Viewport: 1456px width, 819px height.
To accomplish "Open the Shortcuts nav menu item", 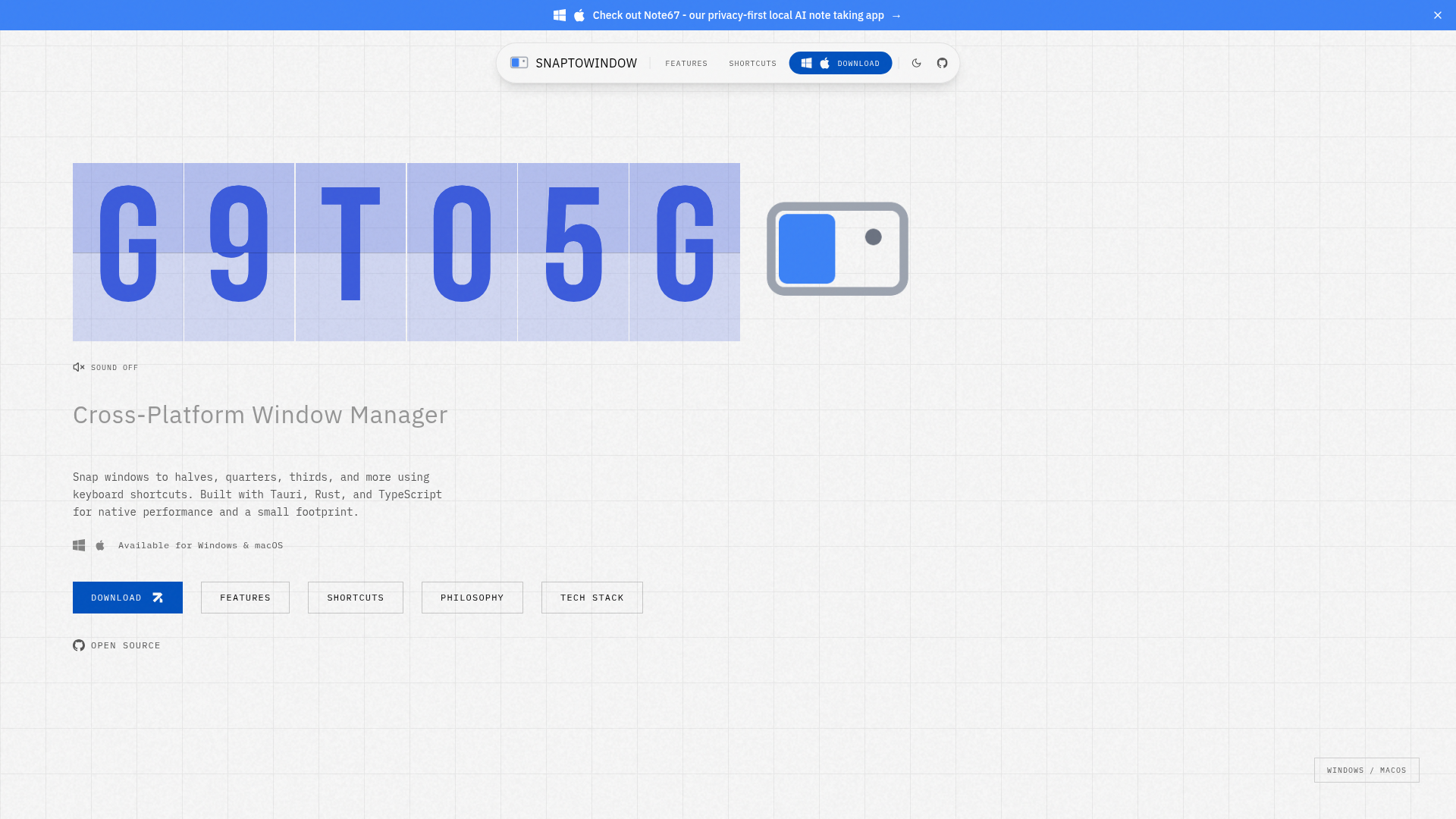I will pyautogui.click(x=752, y=64).
